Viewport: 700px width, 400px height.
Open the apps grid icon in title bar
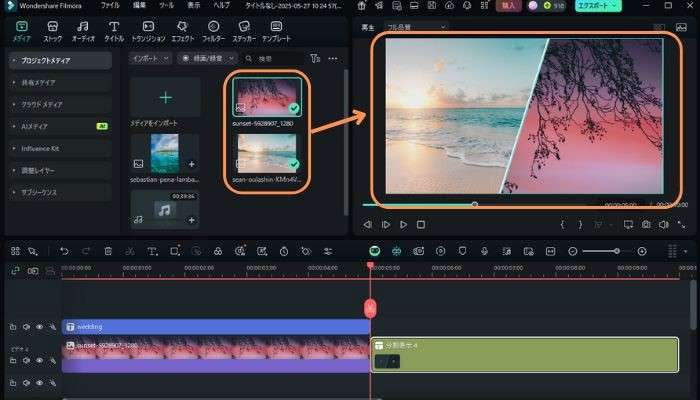tap(485, 5)
